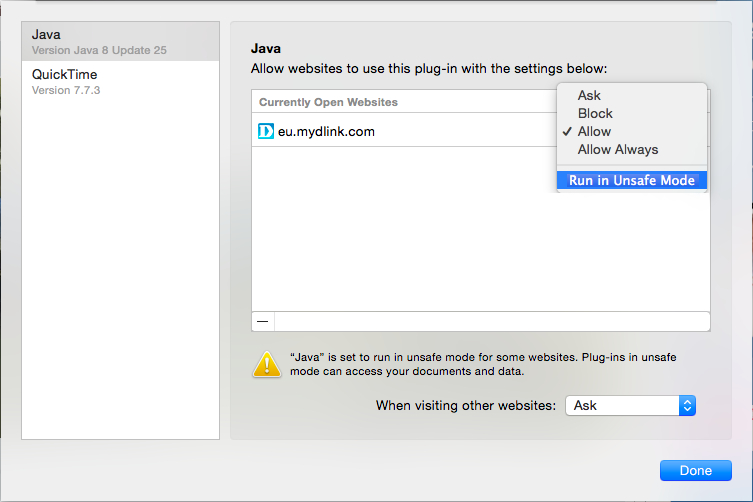Select the QuickTime plug-in in sidebar

[x=120, y=81]
